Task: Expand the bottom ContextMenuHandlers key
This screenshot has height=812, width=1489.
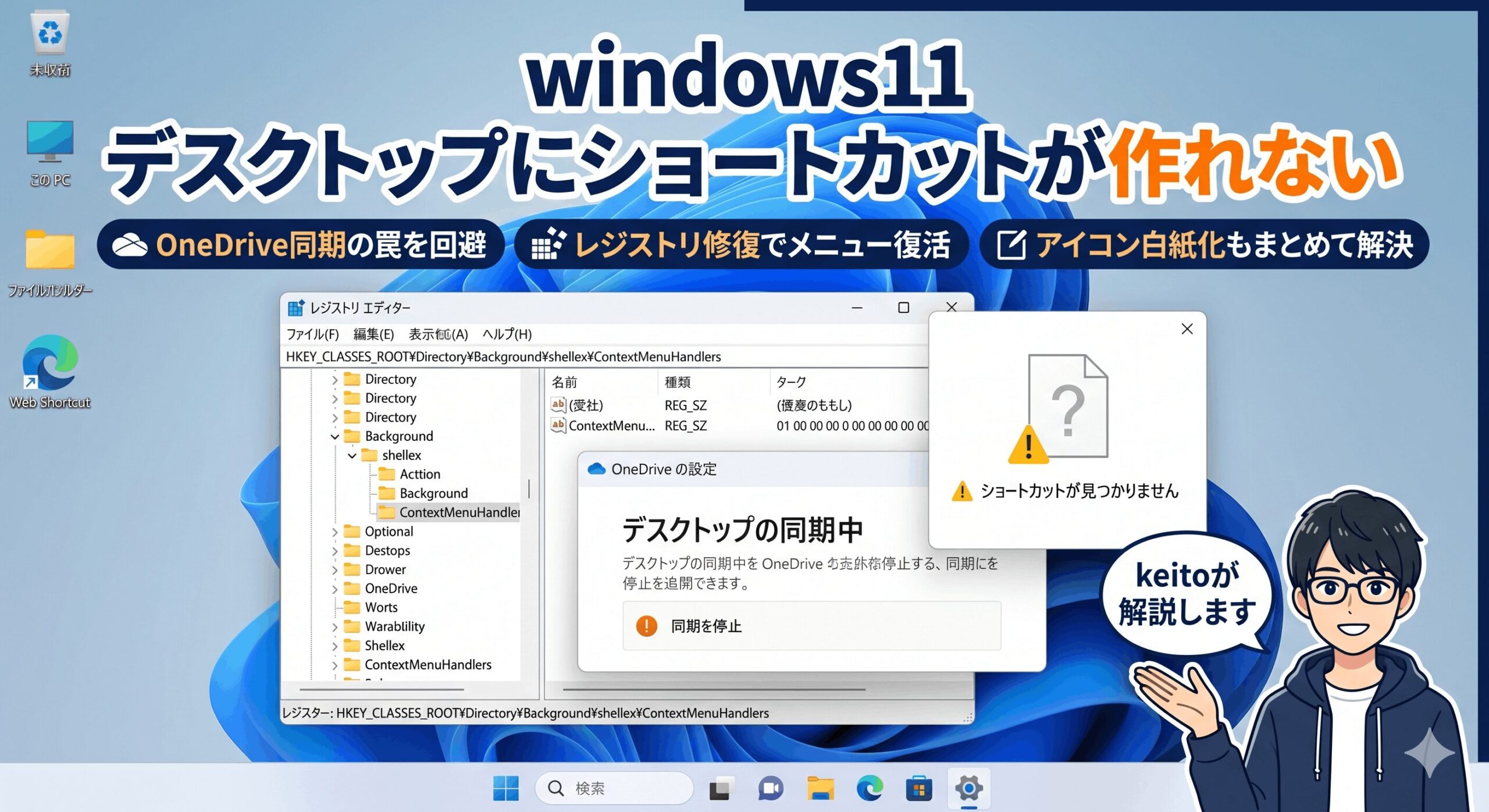Action: (334, 665)
